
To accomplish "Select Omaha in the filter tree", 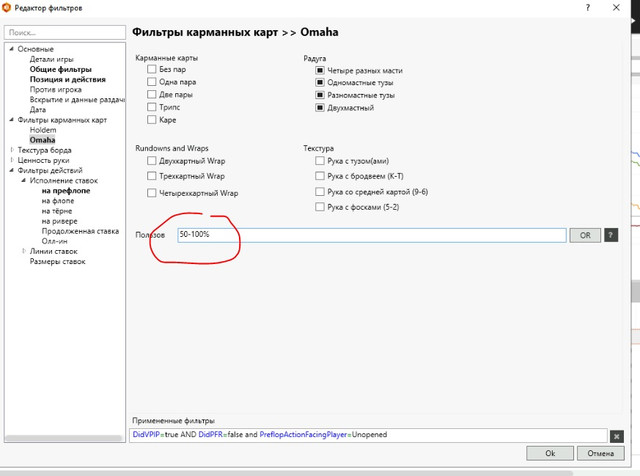I will tap(42, 140).
